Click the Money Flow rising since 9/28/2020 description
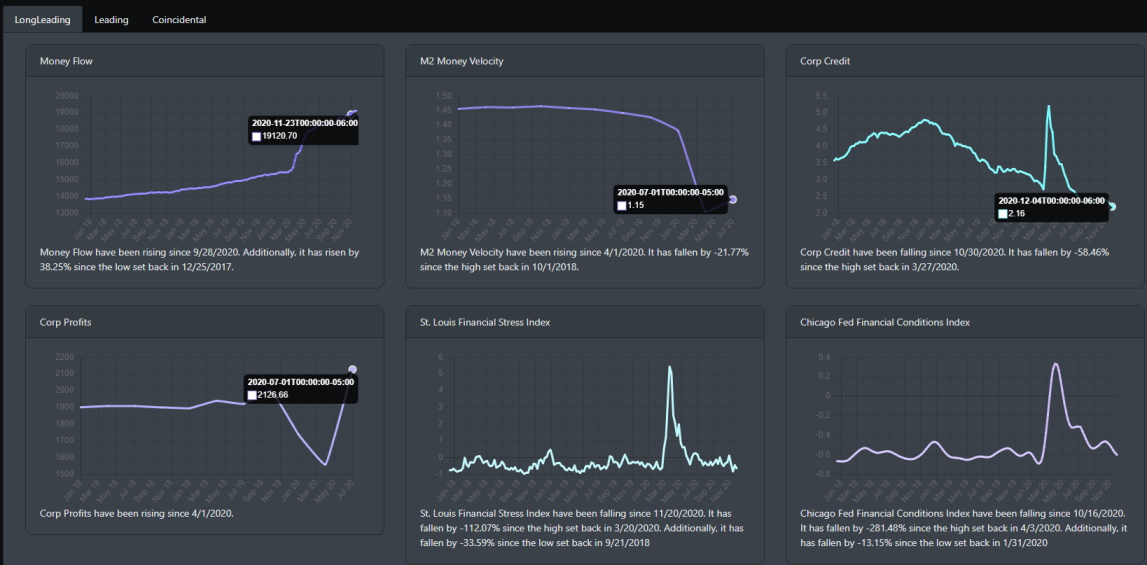Viewport: 1147px width, 565px height. click(x=199, y=258)
